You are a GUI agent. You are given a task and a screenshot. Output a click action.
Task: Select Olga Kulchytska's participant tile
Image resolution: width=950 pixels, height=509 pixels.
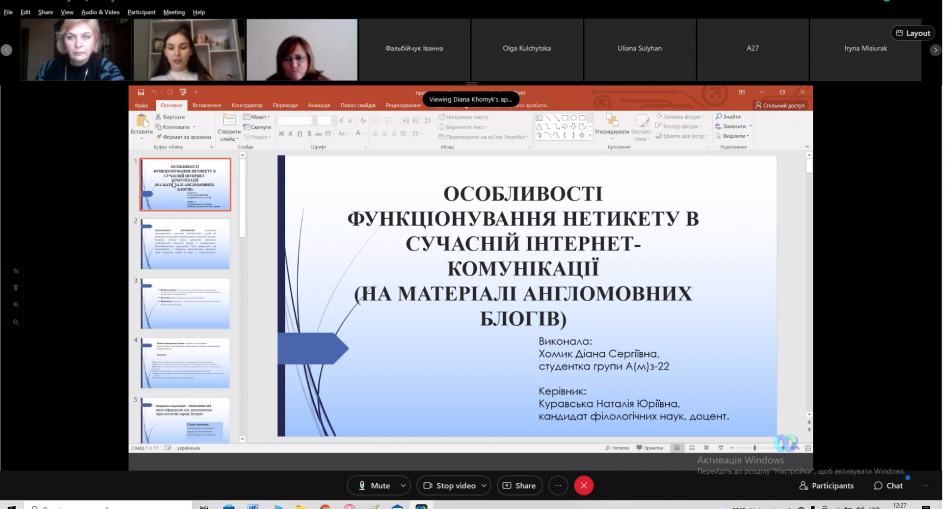tap(525, 48)
